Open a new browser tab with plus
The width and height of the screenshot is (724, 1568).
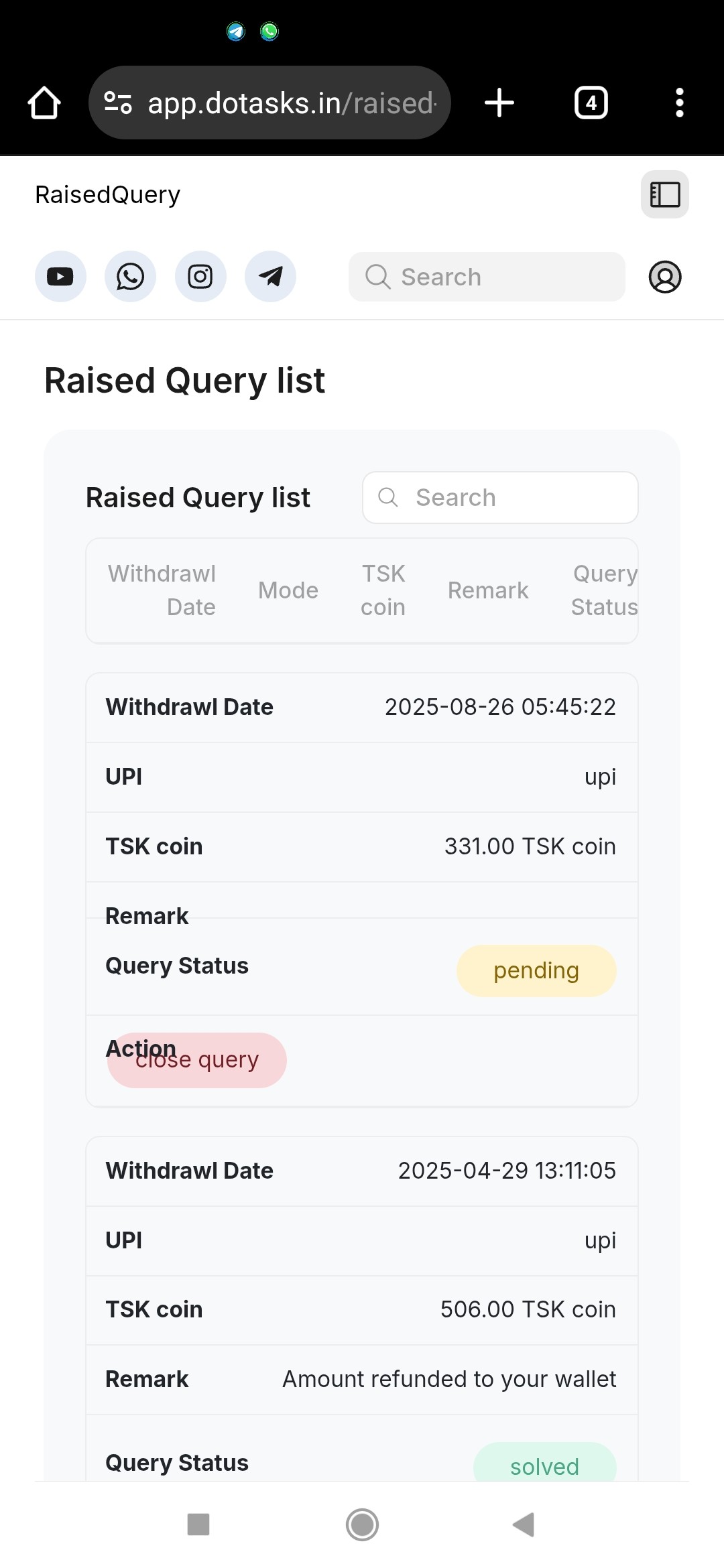[x=499, y=103]
